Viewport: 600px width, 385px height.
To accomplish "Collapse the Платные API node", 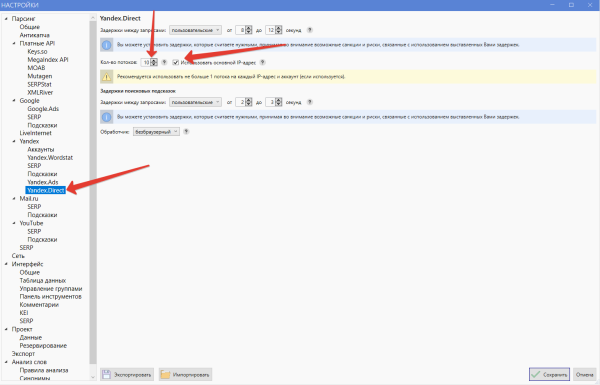I will pos(14,43).
